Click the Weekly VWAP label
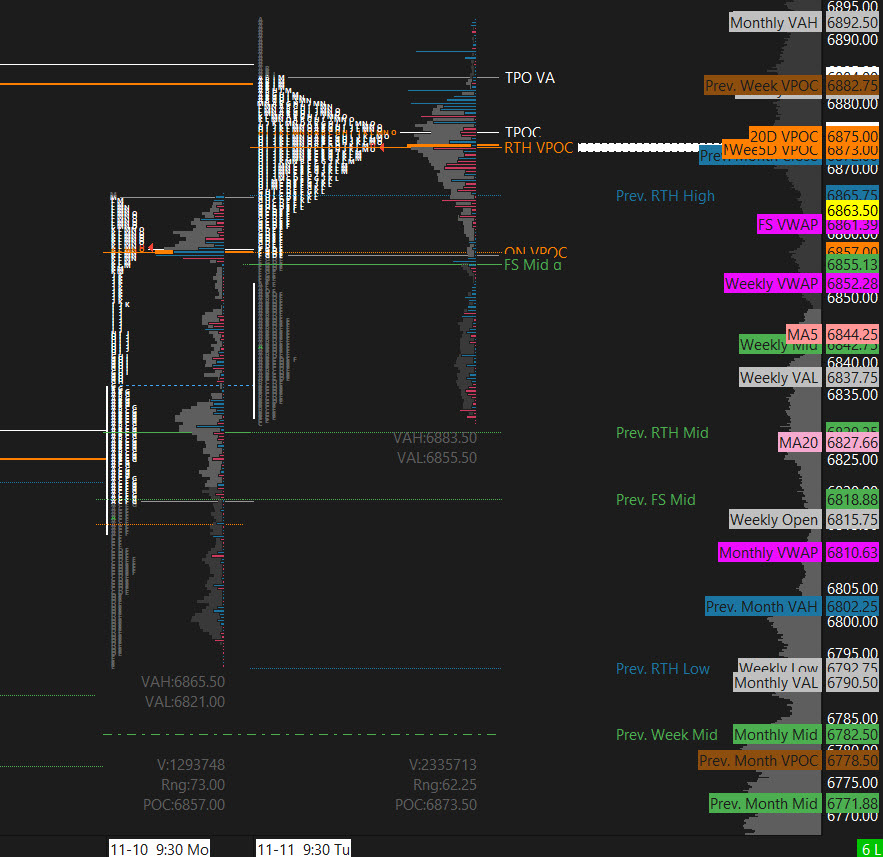This screenshot has width=883, height=857. point(772,284)
